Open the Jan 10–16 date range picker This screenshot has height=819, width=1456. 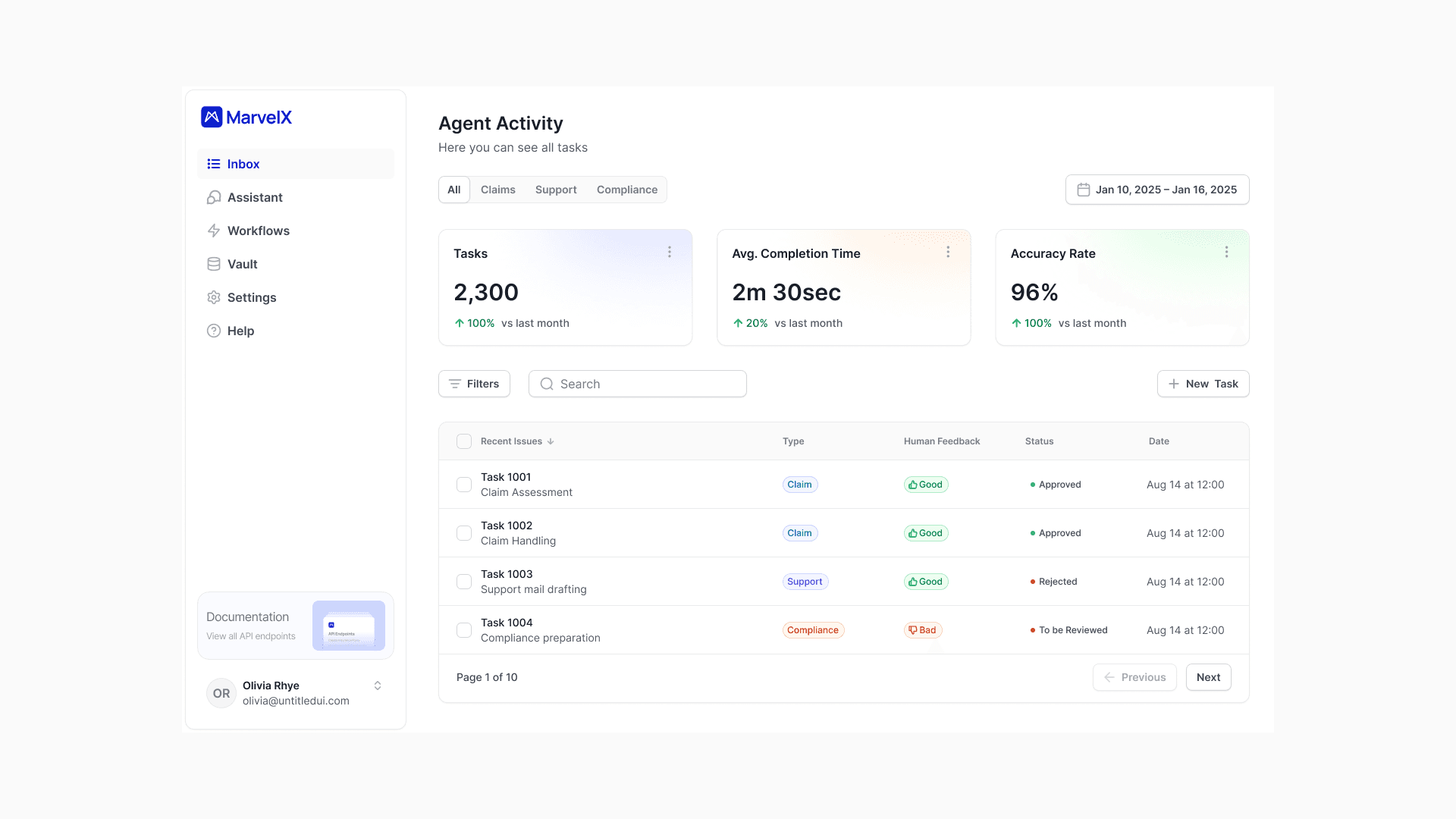coord(1156,190)
